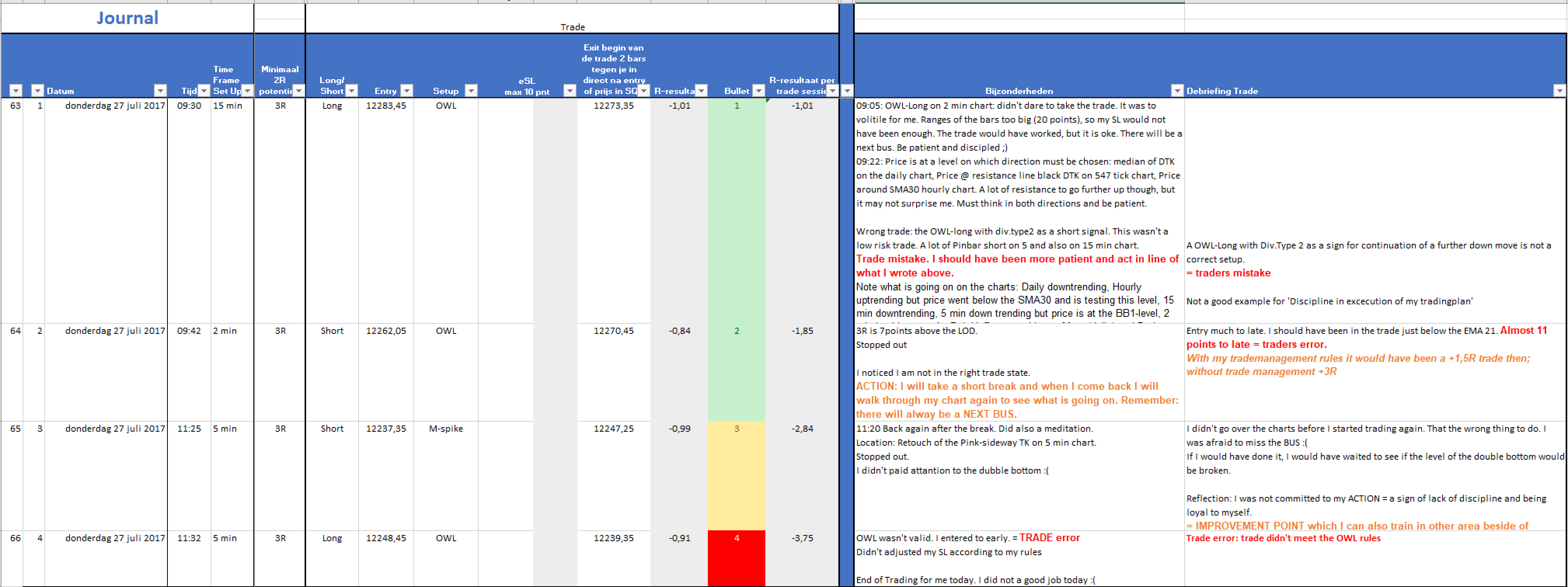Open the filter dropdown of the first leftmost column

[16, 90]
